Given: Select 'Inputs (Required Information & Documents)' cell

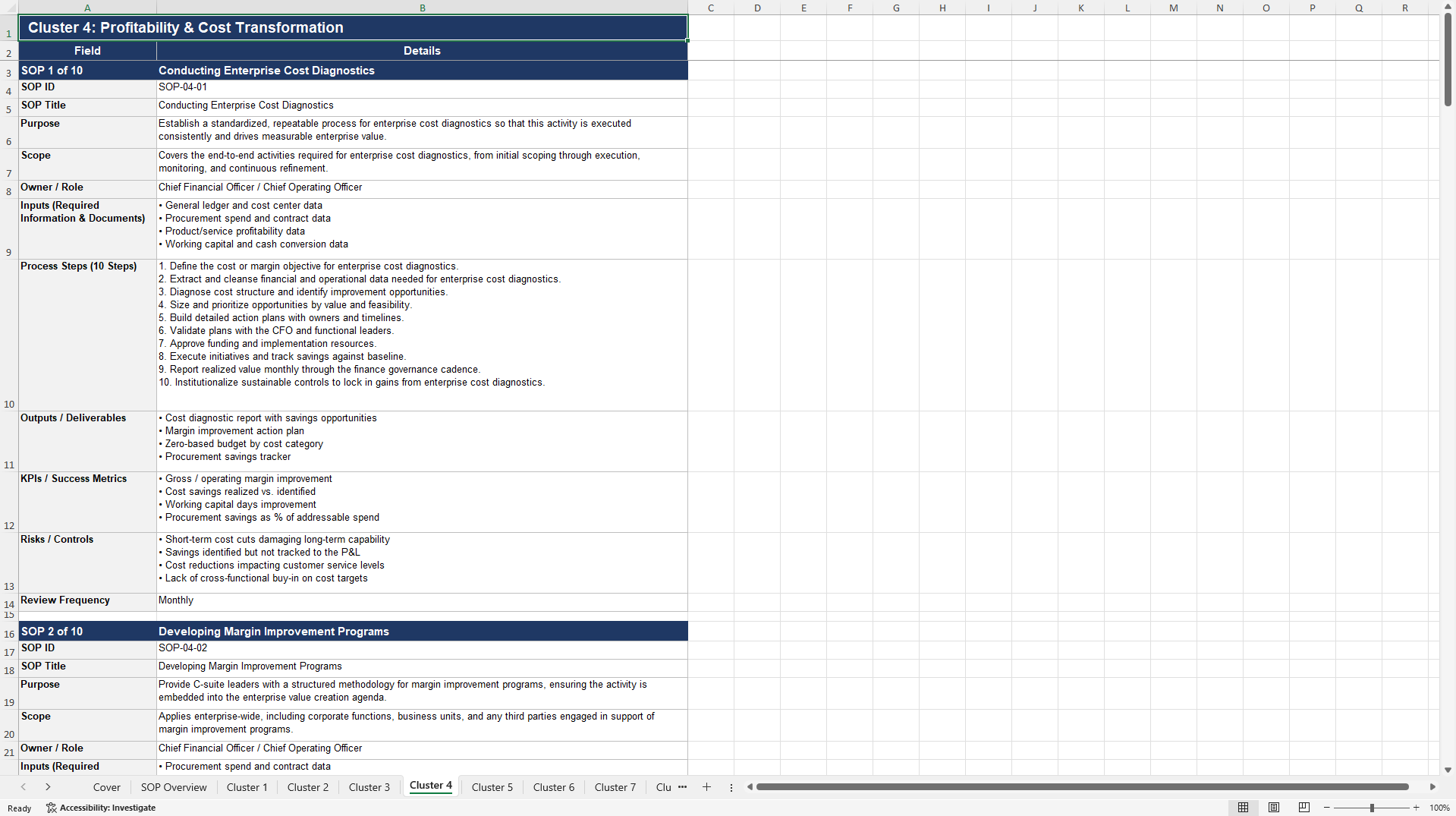Looking at the screenshot, I should pos(87,228).
